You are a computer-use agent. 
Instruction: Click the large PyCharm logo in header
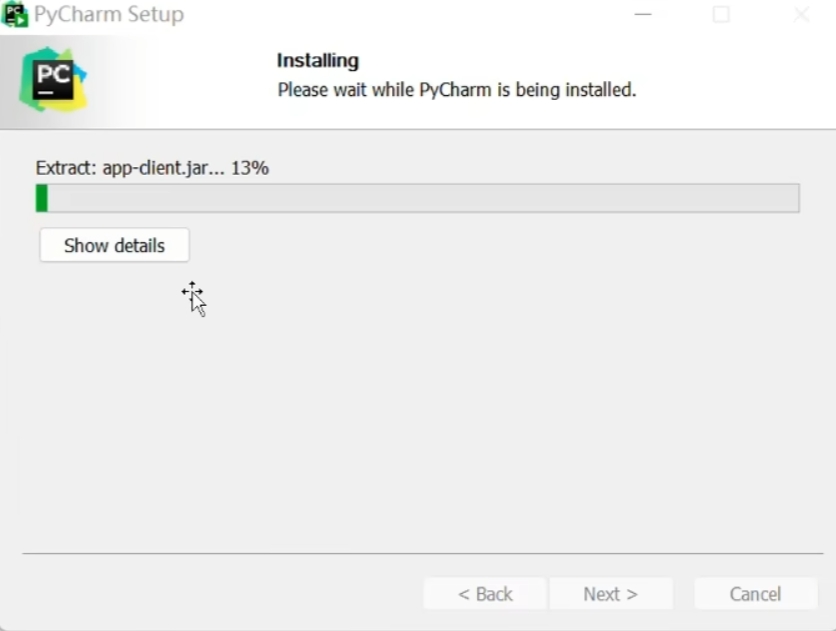tap(53, 80)
